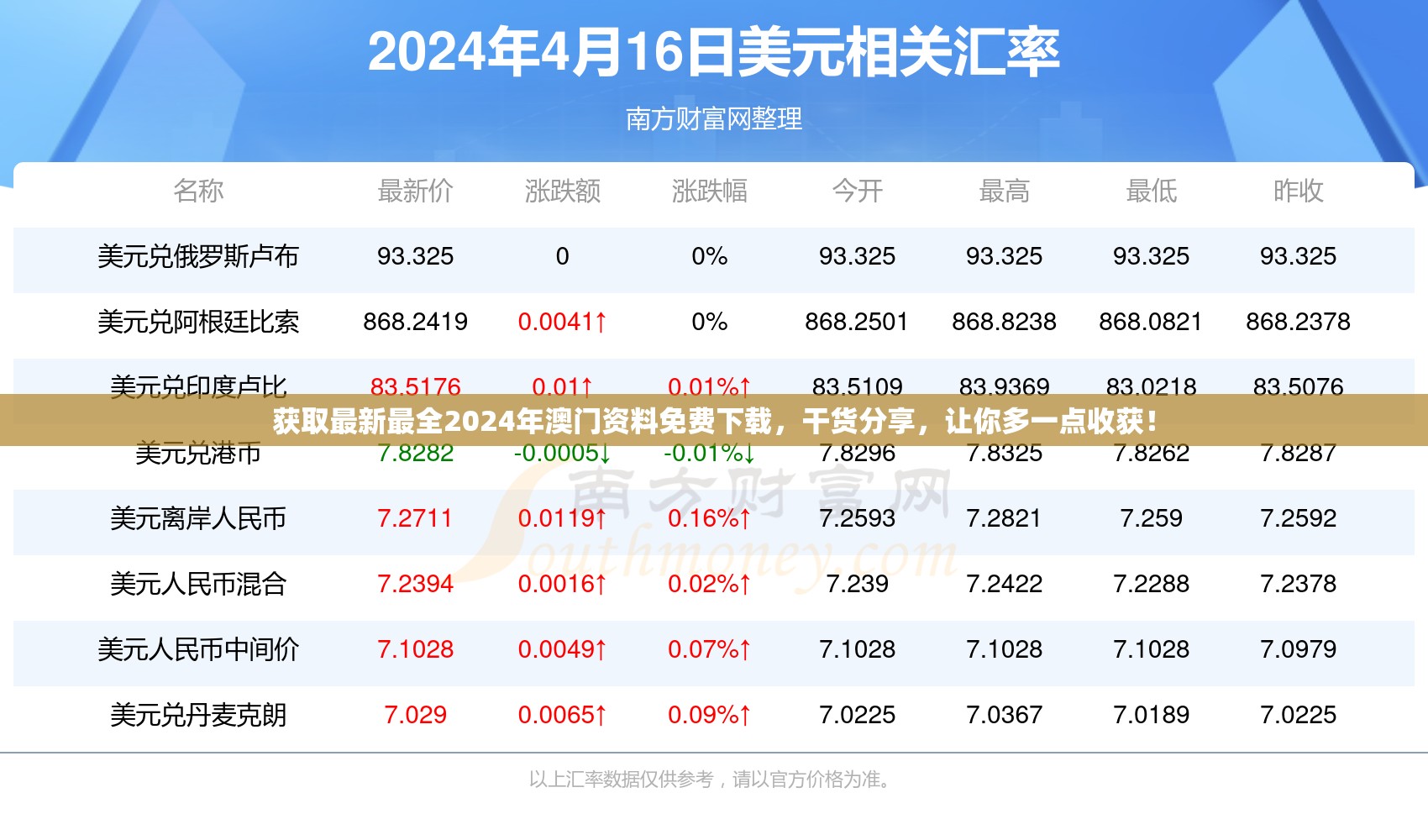Click the low value 868.0821
This screenshot has height=840, width=1428.
pos(1151,322)
